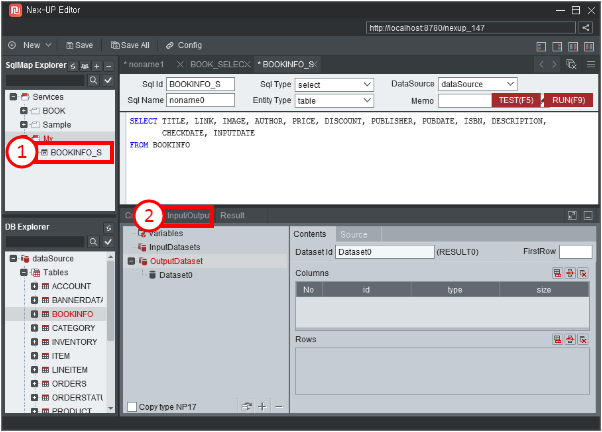Image resolution: width=602 pixels, height=432 pixels.
Task: Click the insert column icon in Columns
Action: [570, 273]
